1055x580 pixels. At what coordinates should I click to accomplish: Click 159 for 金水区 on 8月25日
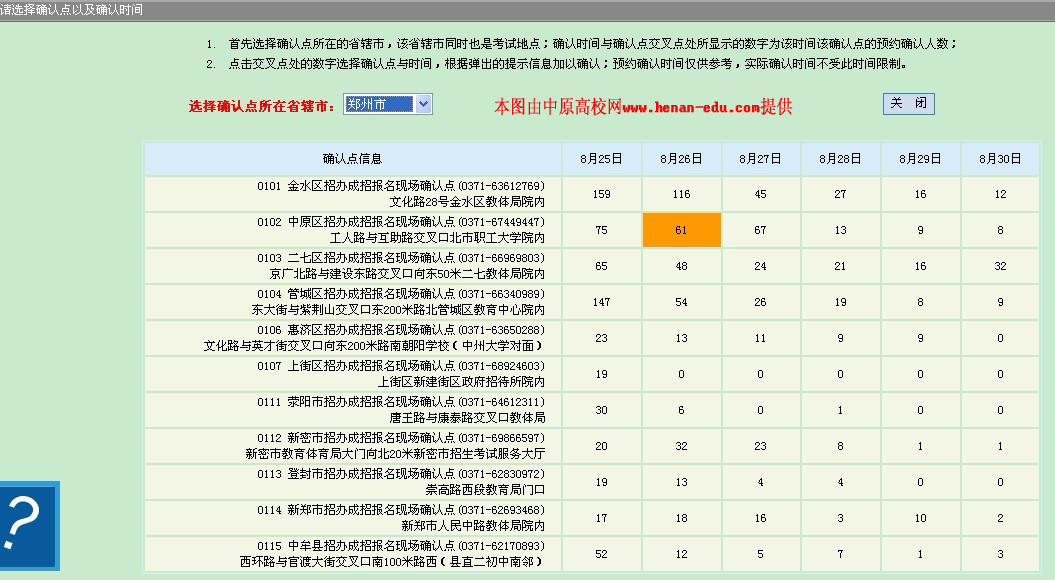[x=601, y=194]
